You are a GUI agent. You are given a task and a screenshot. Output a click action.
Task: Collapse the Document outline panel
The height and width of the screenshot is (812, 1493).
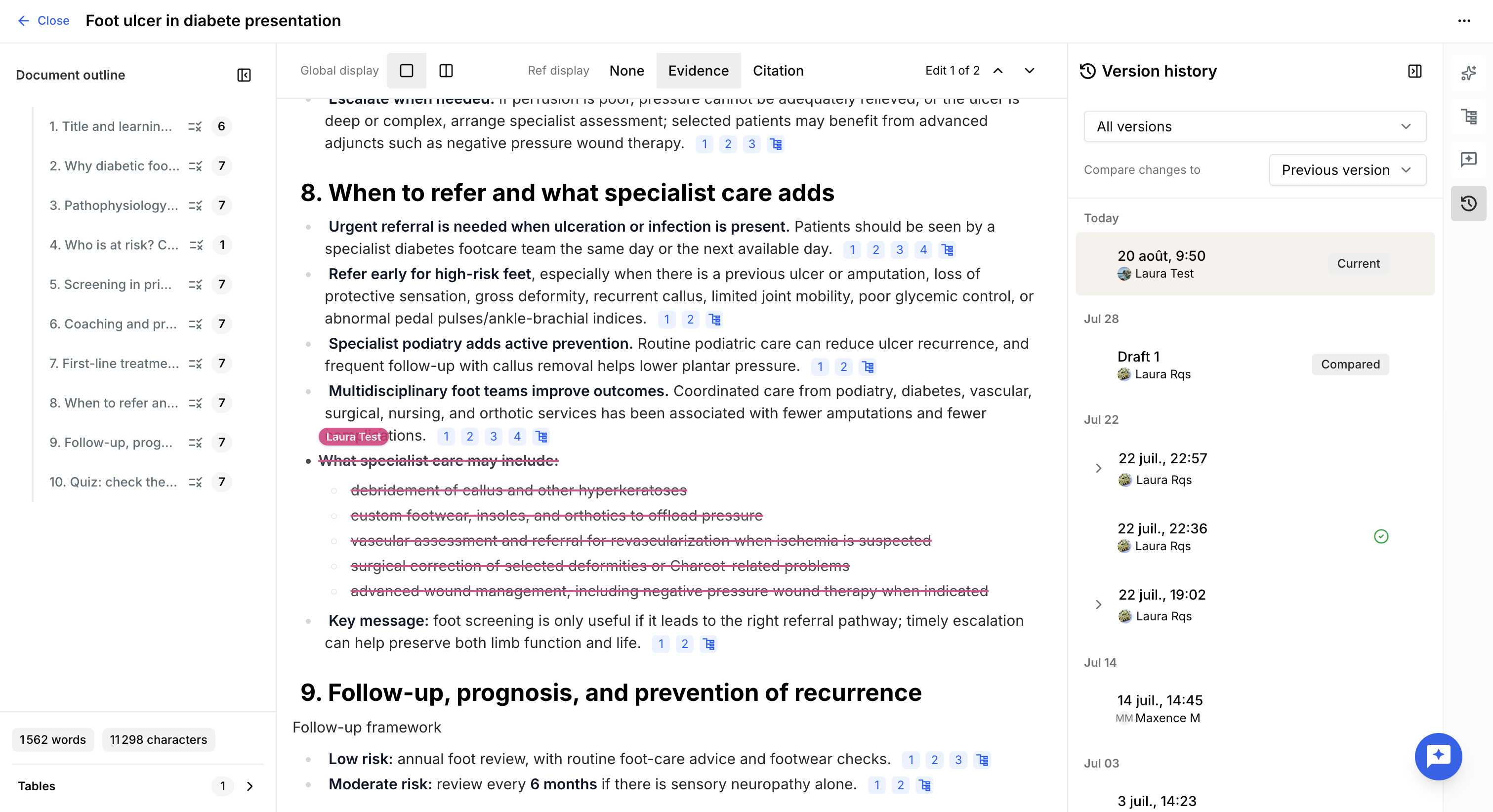[x=244, y=75]
